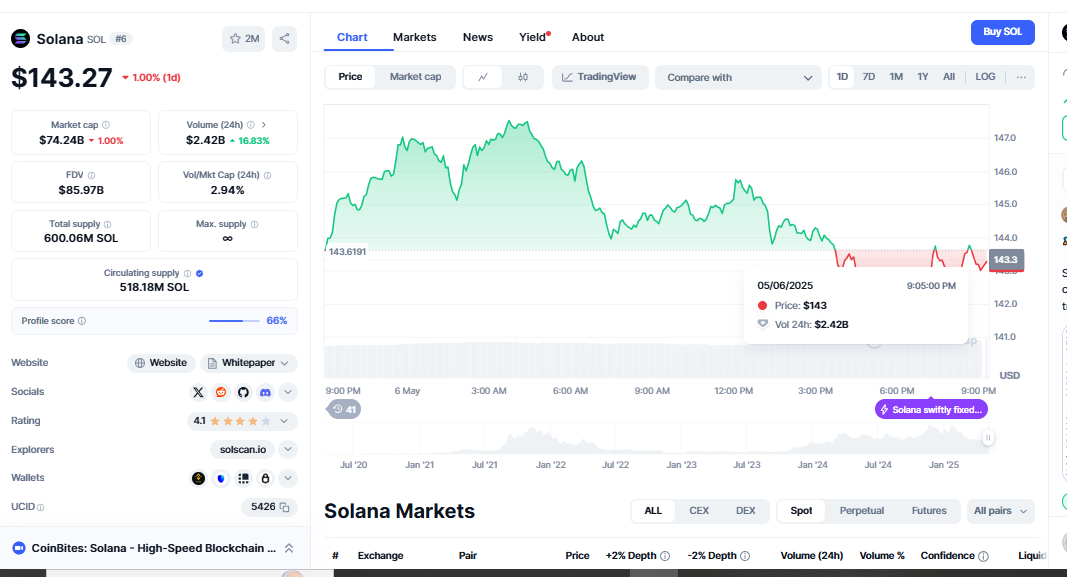Click the verified badge by Circulating supply
The width and height of the screenshot is (1067, 577).
[199, 273]
